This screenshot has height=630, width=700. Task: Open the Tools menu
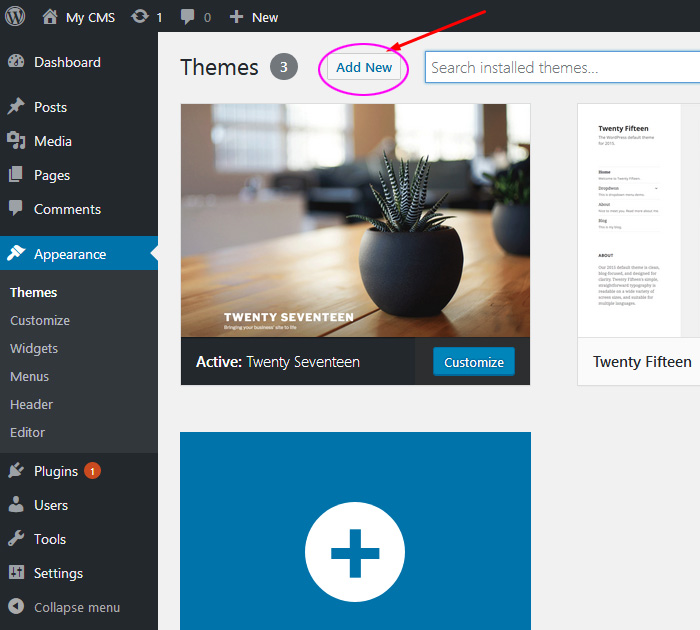pyautogui.click(x=50, y=539)
